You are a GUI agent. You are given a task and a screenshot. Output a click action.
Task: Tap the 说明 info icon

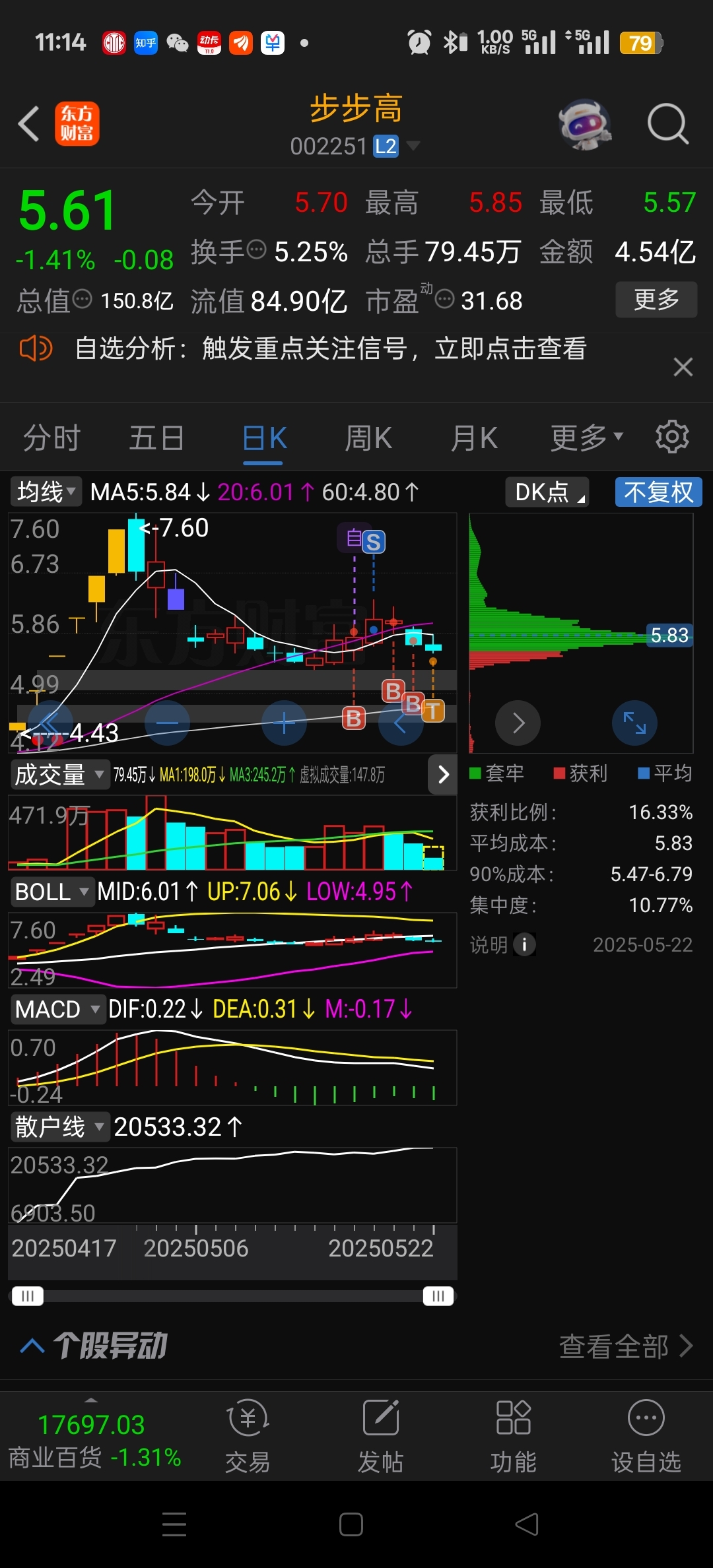524,944
